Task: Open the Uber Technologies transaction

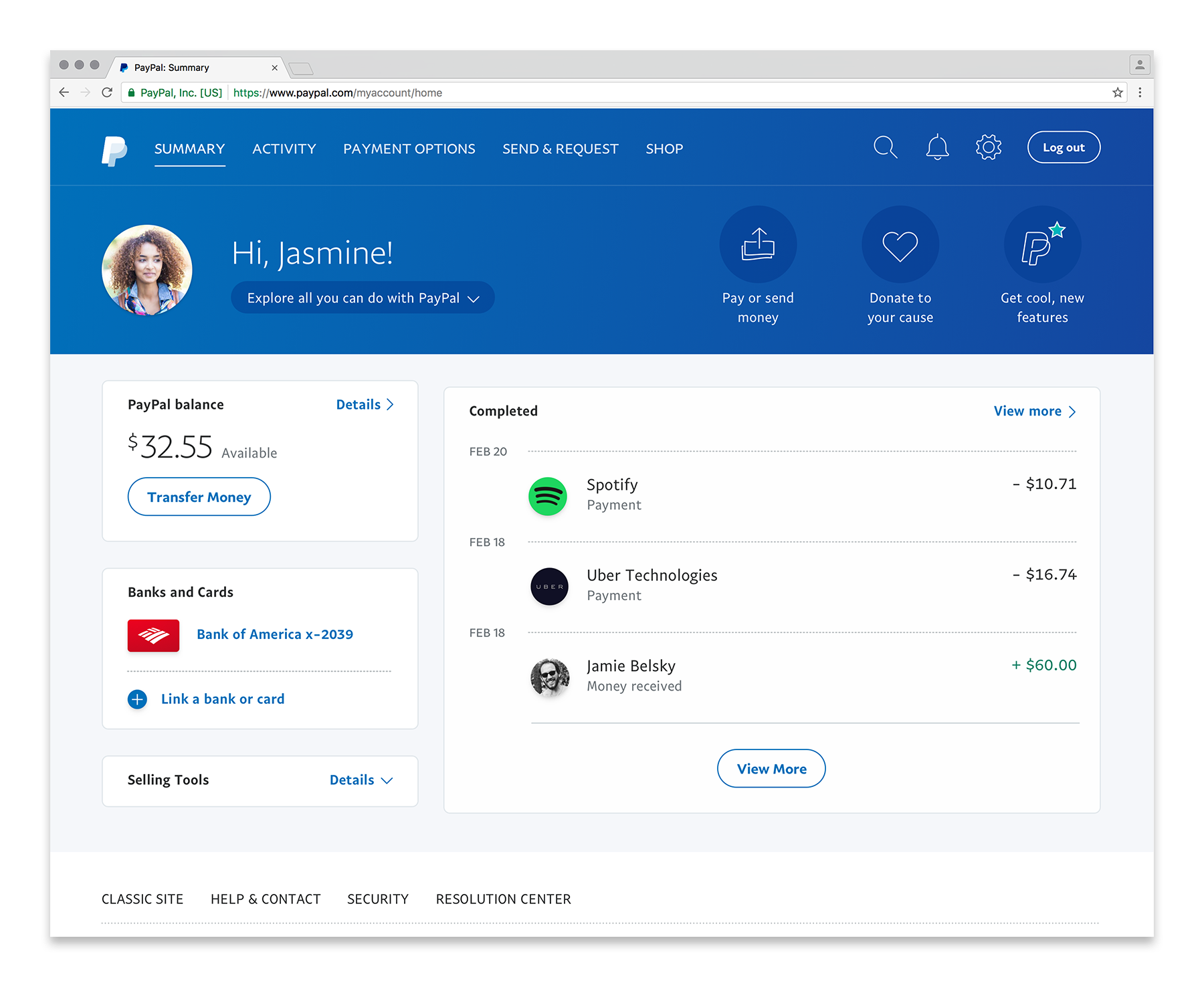Action: [x=803, y=586]
